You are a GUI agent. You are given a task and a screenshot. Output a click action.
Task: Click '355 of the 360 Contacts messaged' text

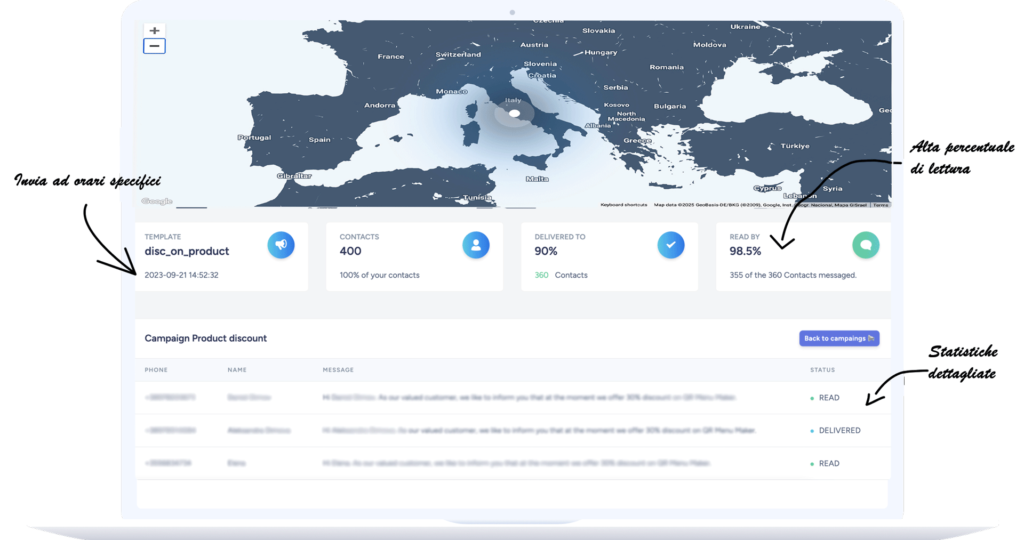(x=793, y=275)
